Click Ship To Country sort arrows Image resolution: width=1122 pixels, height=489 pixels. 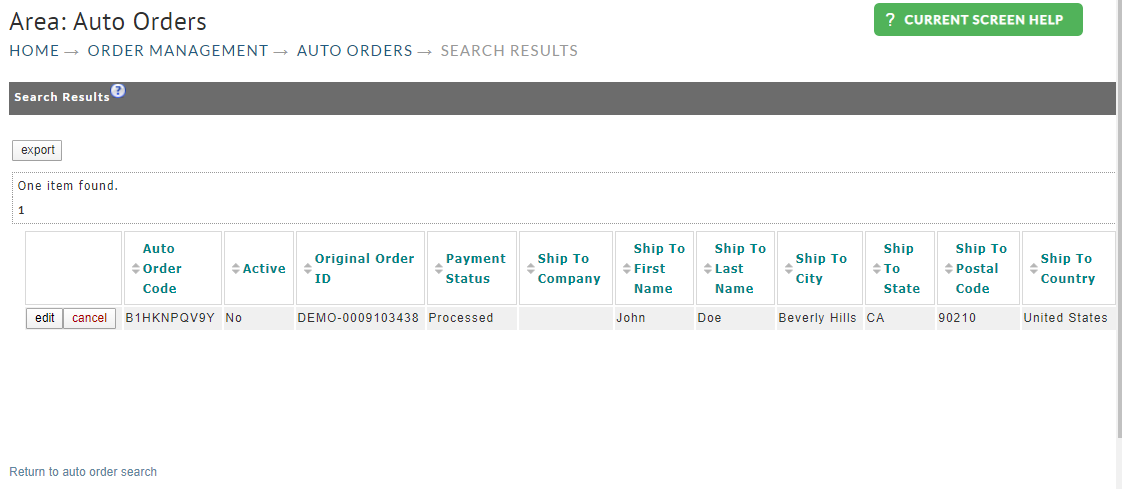click(x=1033, y=268)
